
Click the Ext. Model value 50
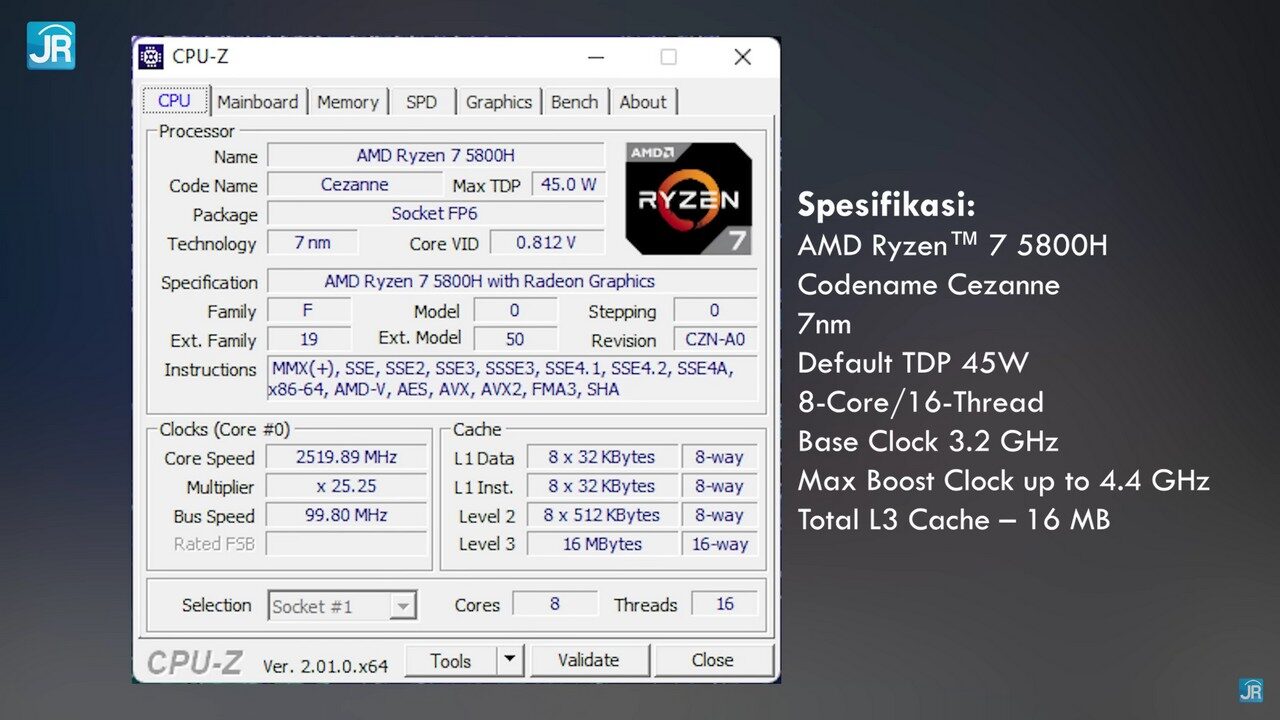[515, 340]
